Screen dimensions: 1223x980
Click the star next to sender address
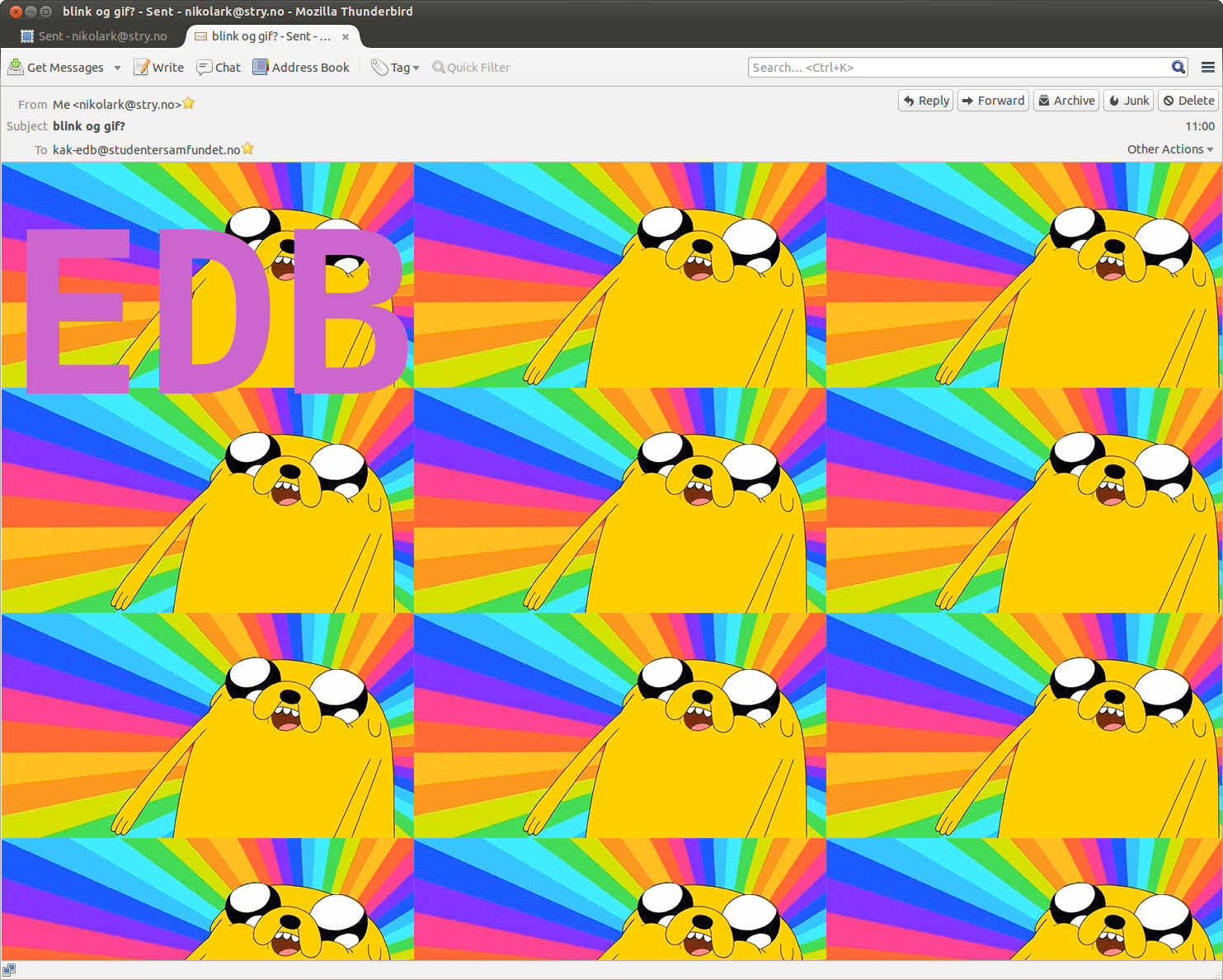[x=189, y=104]
